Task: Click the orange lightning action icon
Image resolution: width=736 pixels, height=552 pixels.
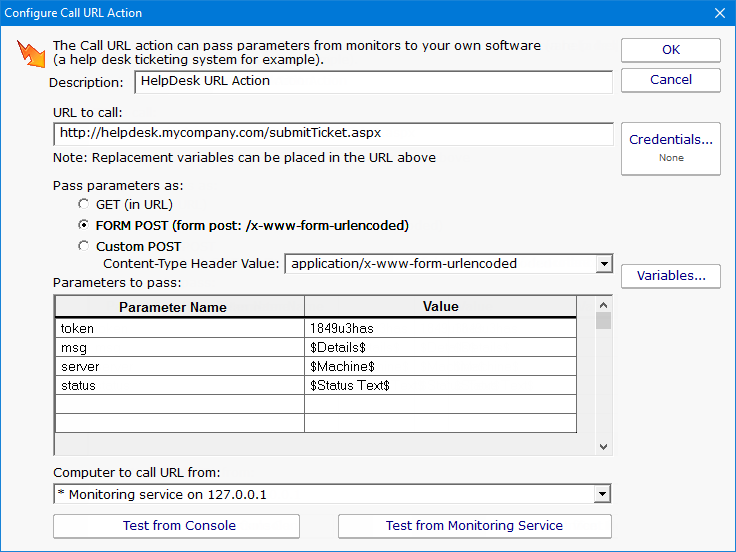Action: coord(31,54)
